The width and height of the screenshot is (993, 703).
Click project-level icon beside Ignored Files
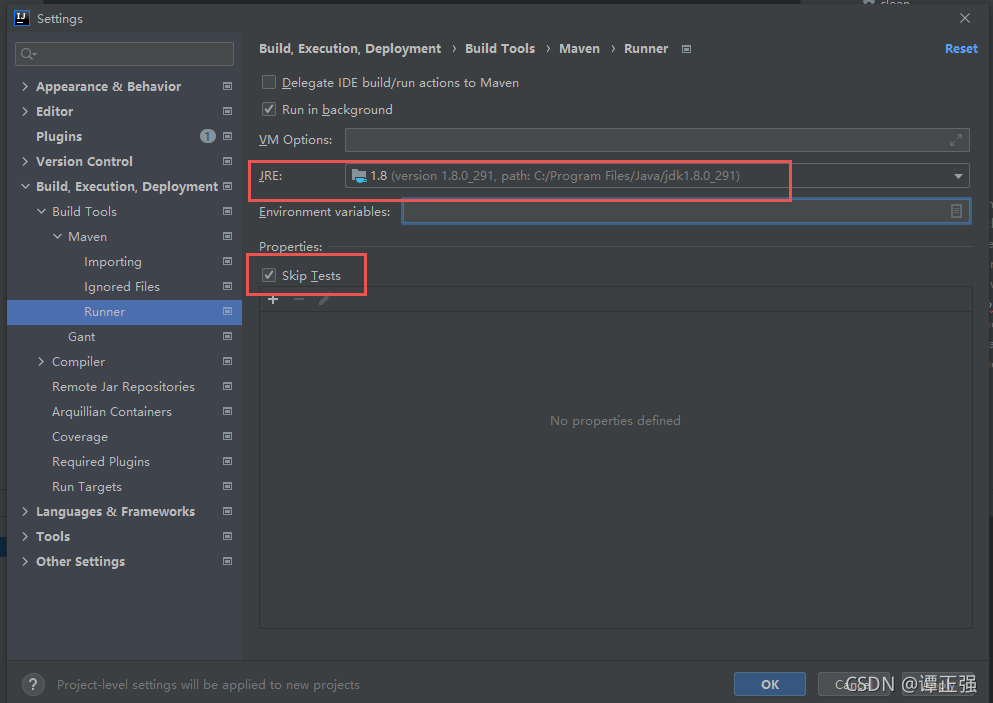227,286
